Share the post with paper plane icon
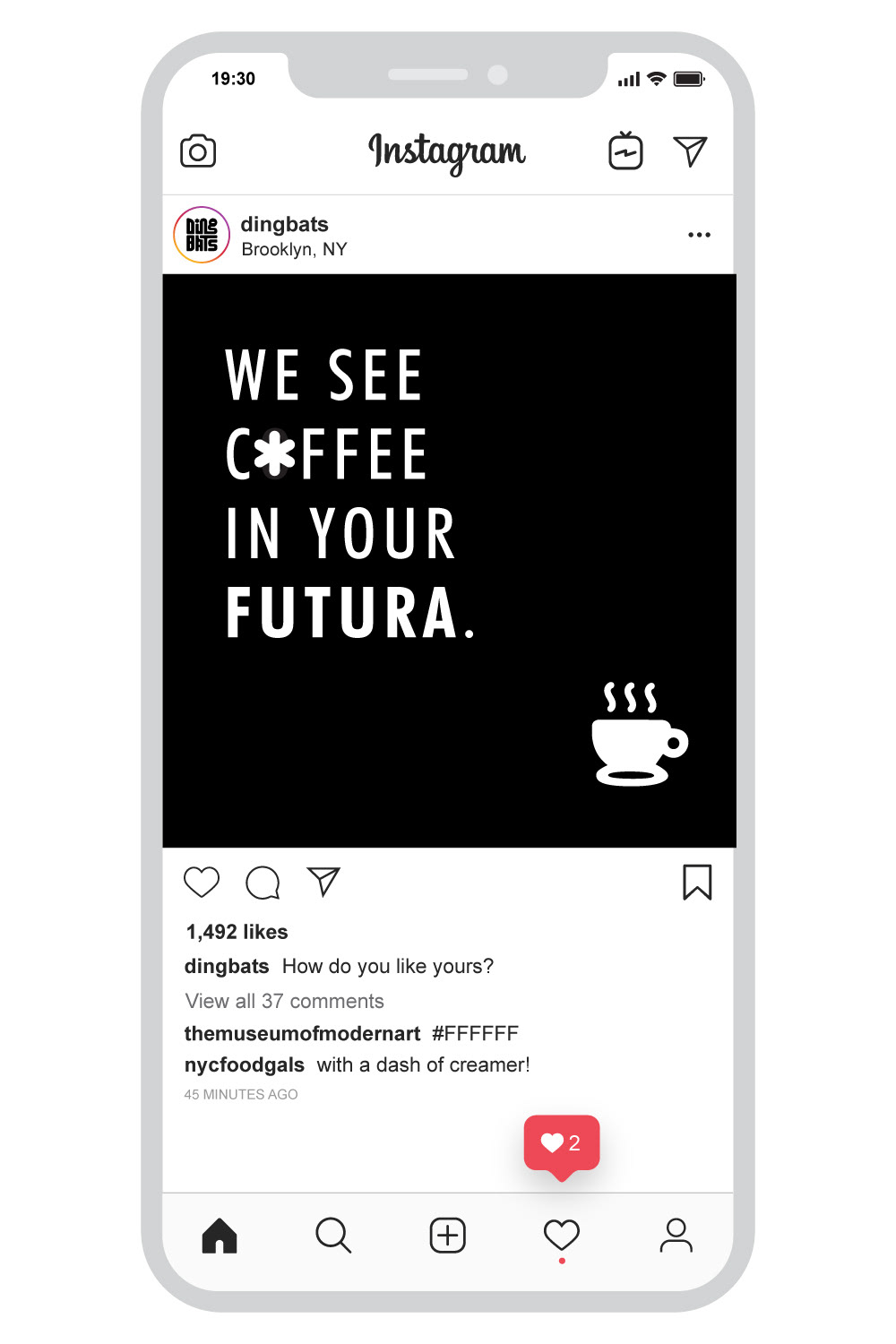 (x=323, y=882)
